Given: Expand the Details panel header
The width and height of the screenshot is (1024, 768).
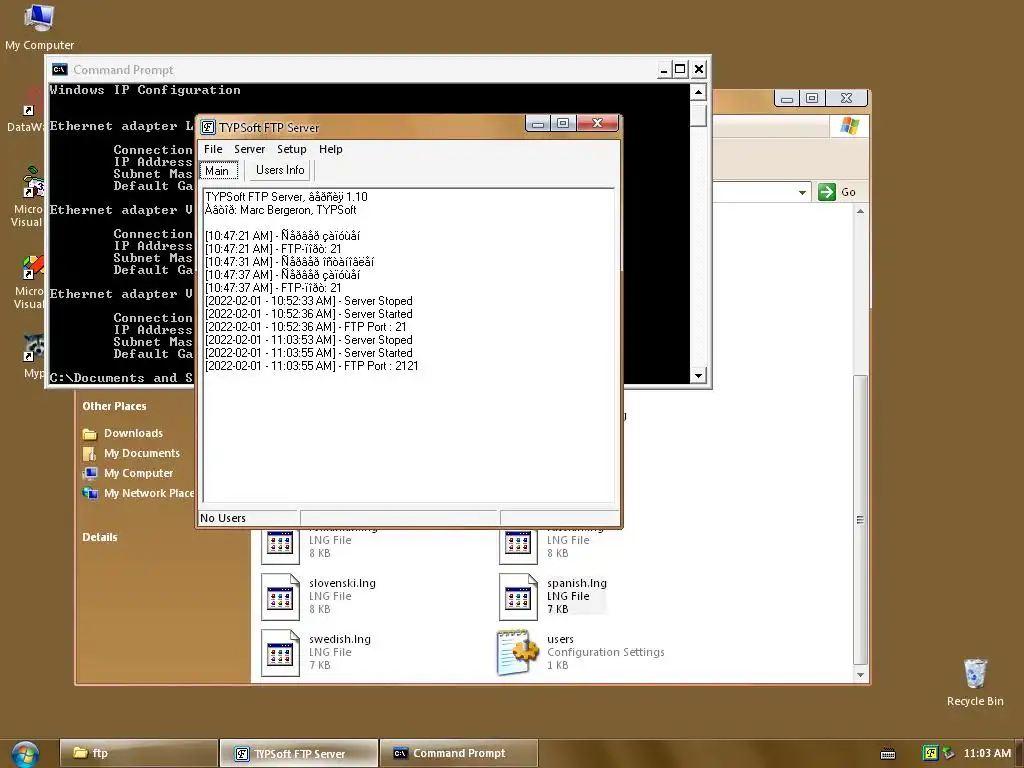Looking at the screenshot, I should 100,537.
